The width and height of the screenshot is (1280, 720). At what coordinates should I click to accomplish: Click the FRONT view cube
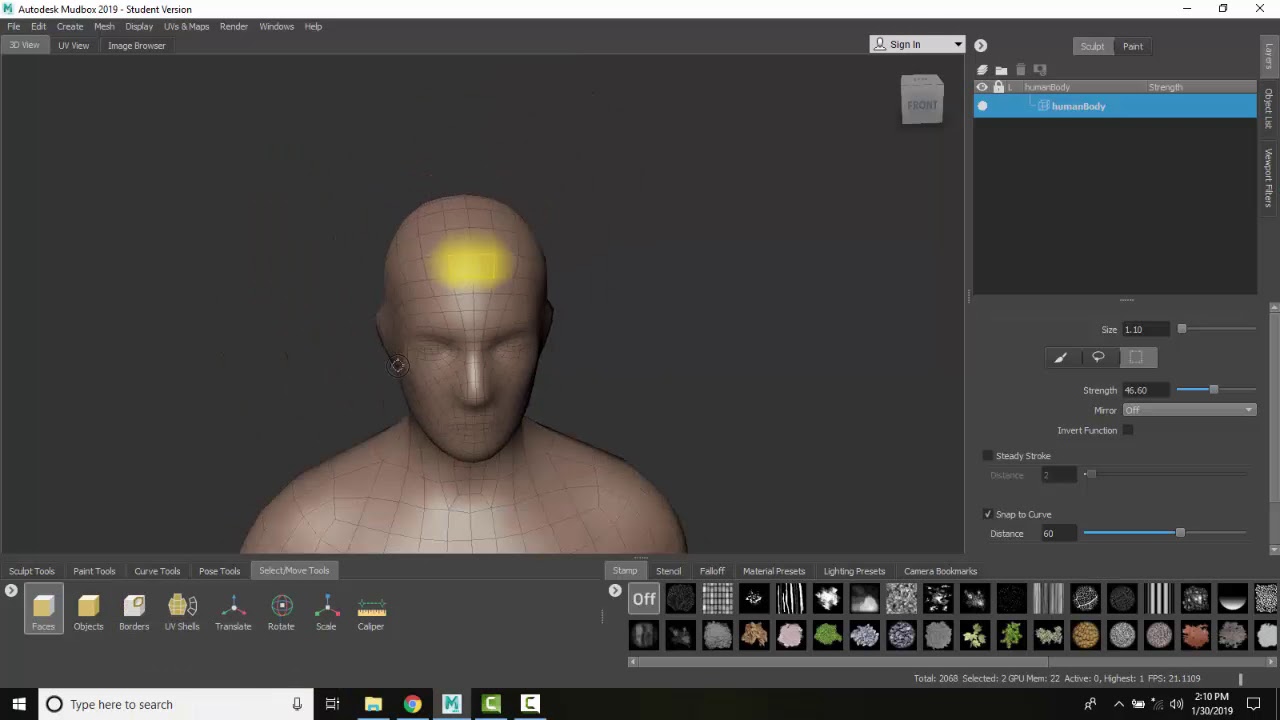pos(922,101)
